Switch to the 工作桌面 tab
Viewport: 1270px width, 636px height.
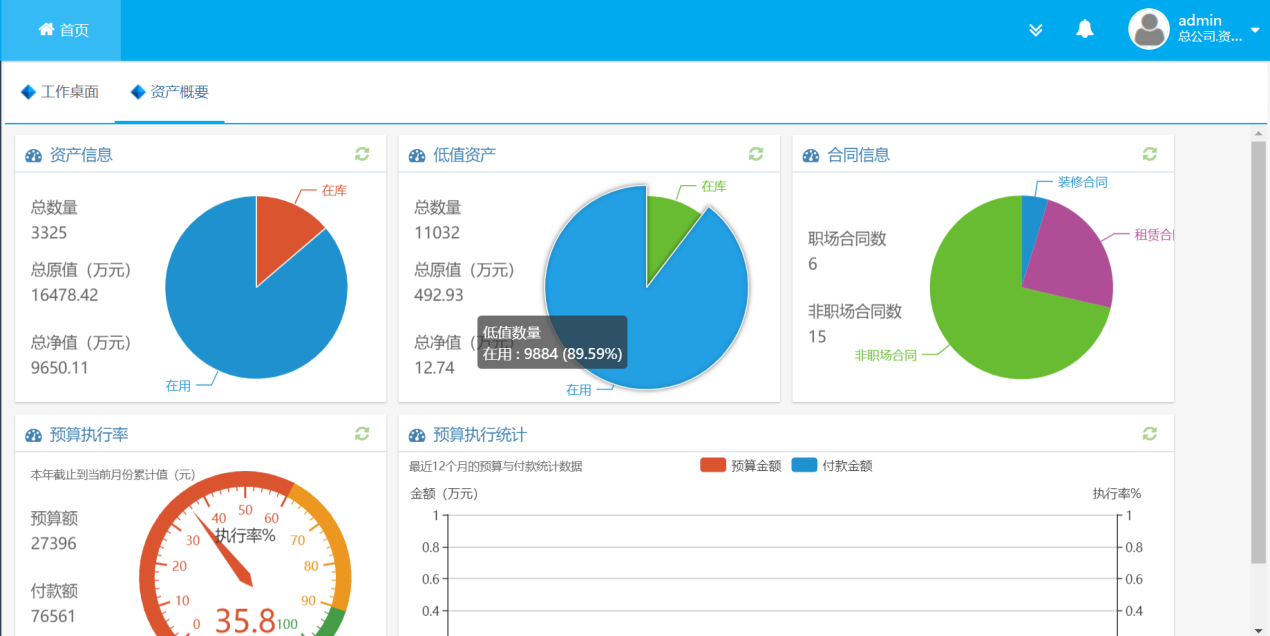pyautogui.click(x=60, y=92)
